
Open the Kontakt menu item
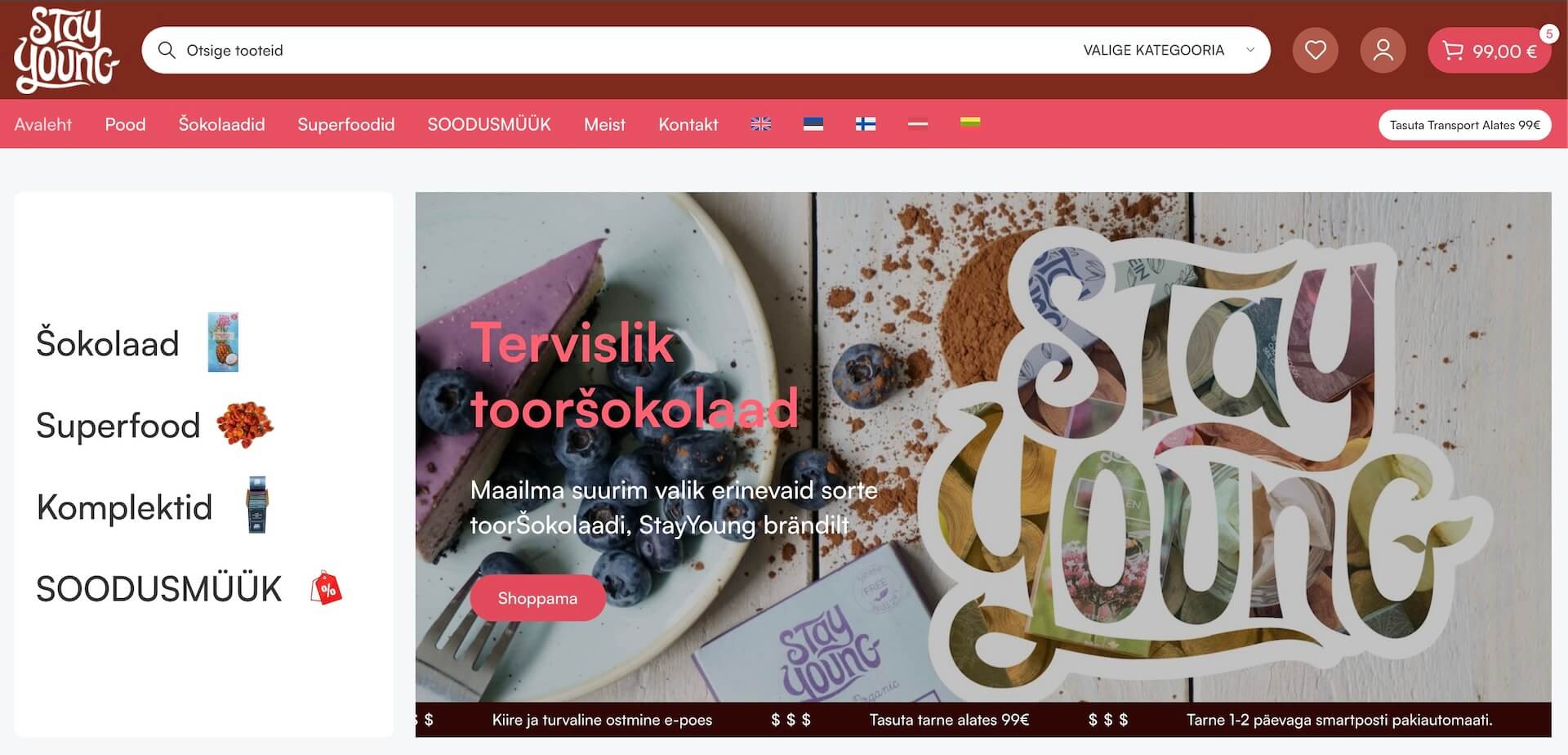(x=688, y=124)
